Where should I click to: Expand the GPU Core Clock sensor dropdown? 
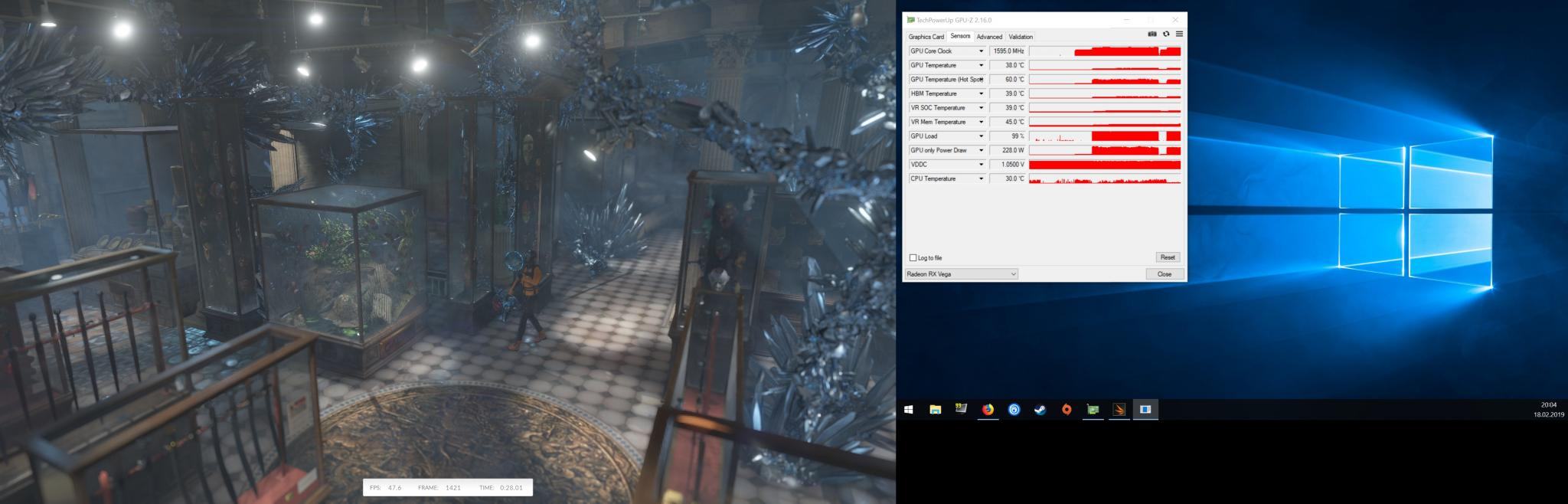click(x=981, y=51)
